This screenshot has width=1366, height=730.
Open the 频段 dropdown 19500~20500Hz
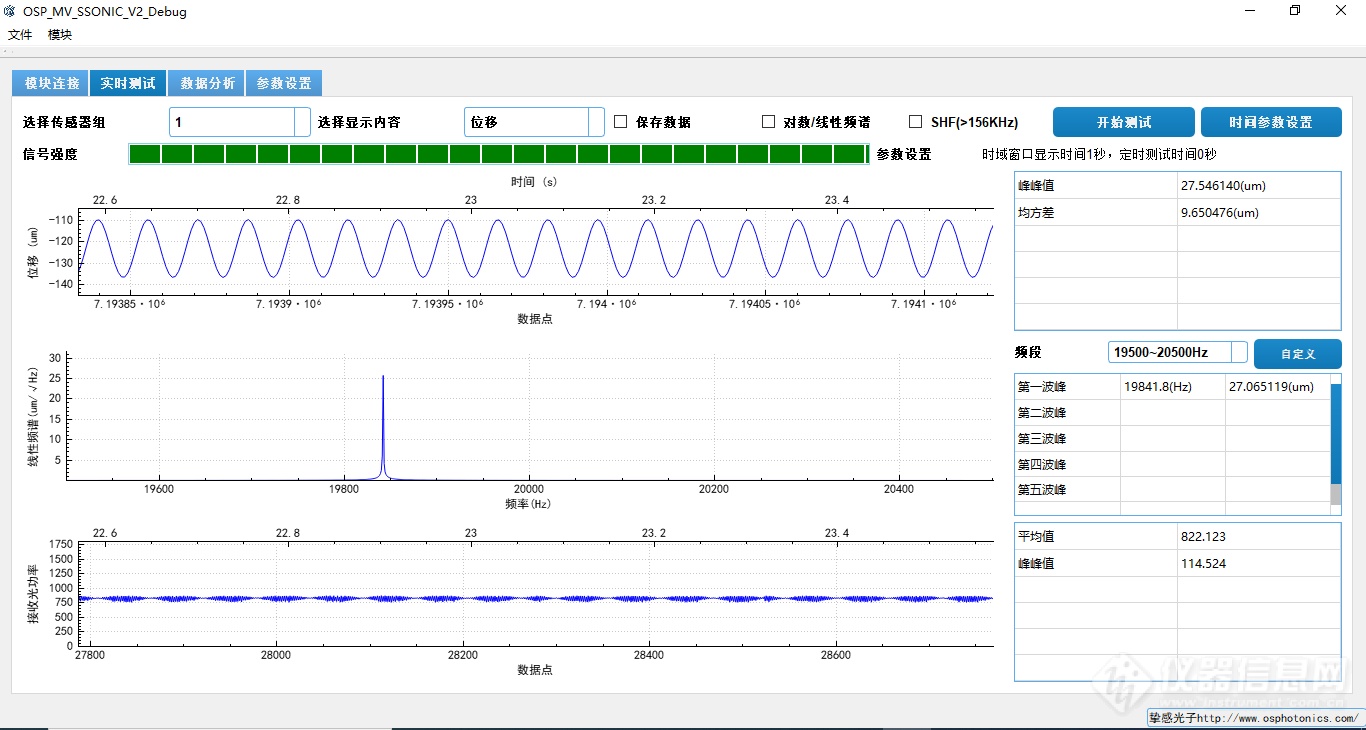[1178, 352]
